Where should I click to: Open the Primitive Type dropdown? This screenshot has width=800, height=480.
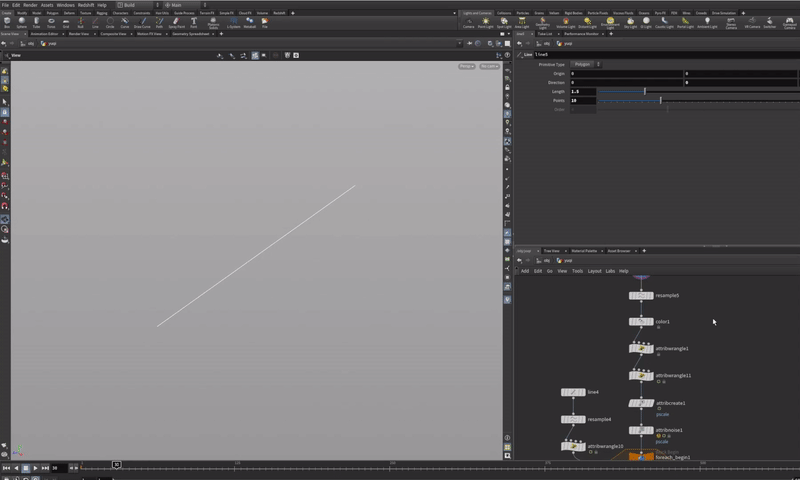[x=586, y=64]
